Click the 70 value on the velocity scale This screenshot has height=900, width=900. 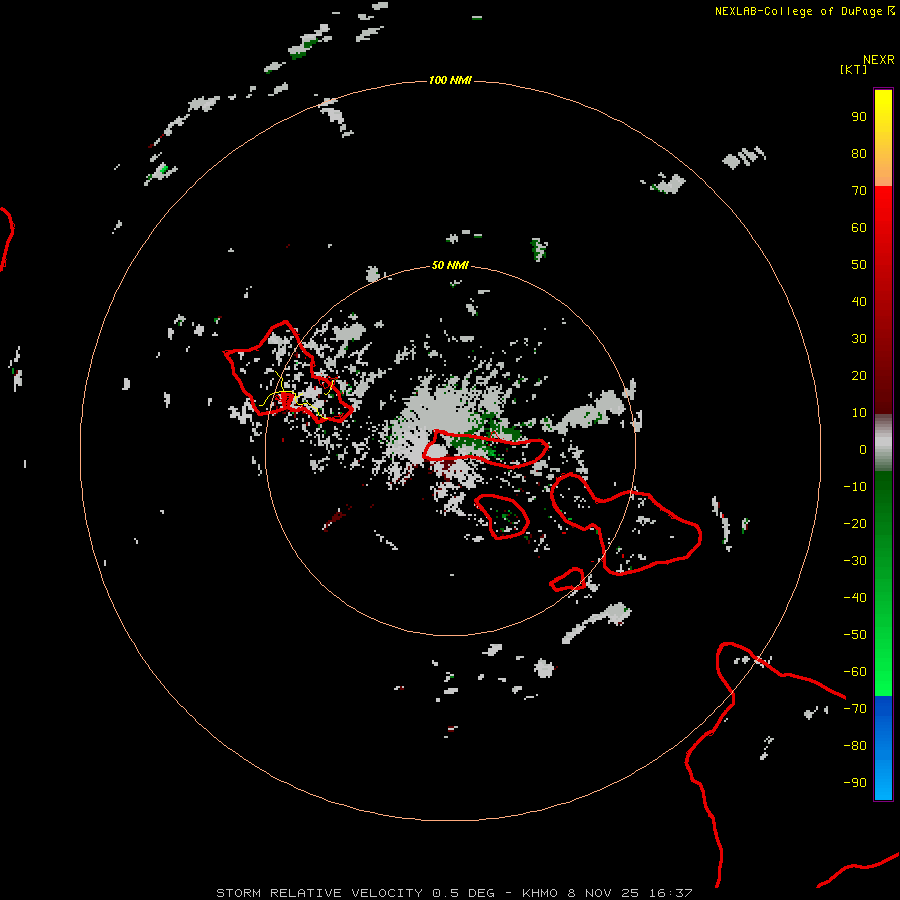pyautogui.click(x=859, y=191)
